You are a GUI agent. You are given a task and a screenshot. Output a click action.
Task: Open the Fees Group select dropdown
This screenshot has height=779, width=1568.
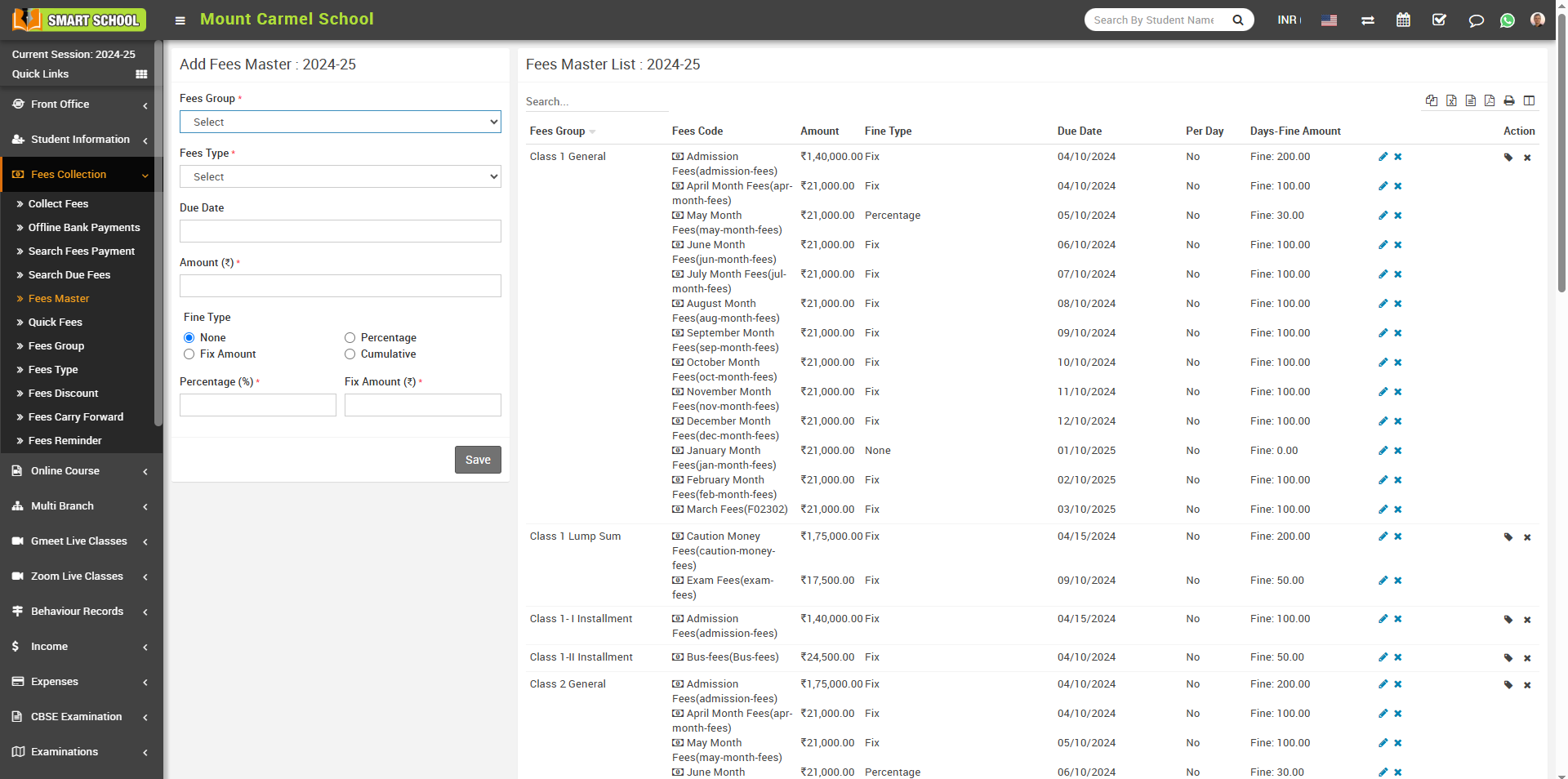[340, 122]
